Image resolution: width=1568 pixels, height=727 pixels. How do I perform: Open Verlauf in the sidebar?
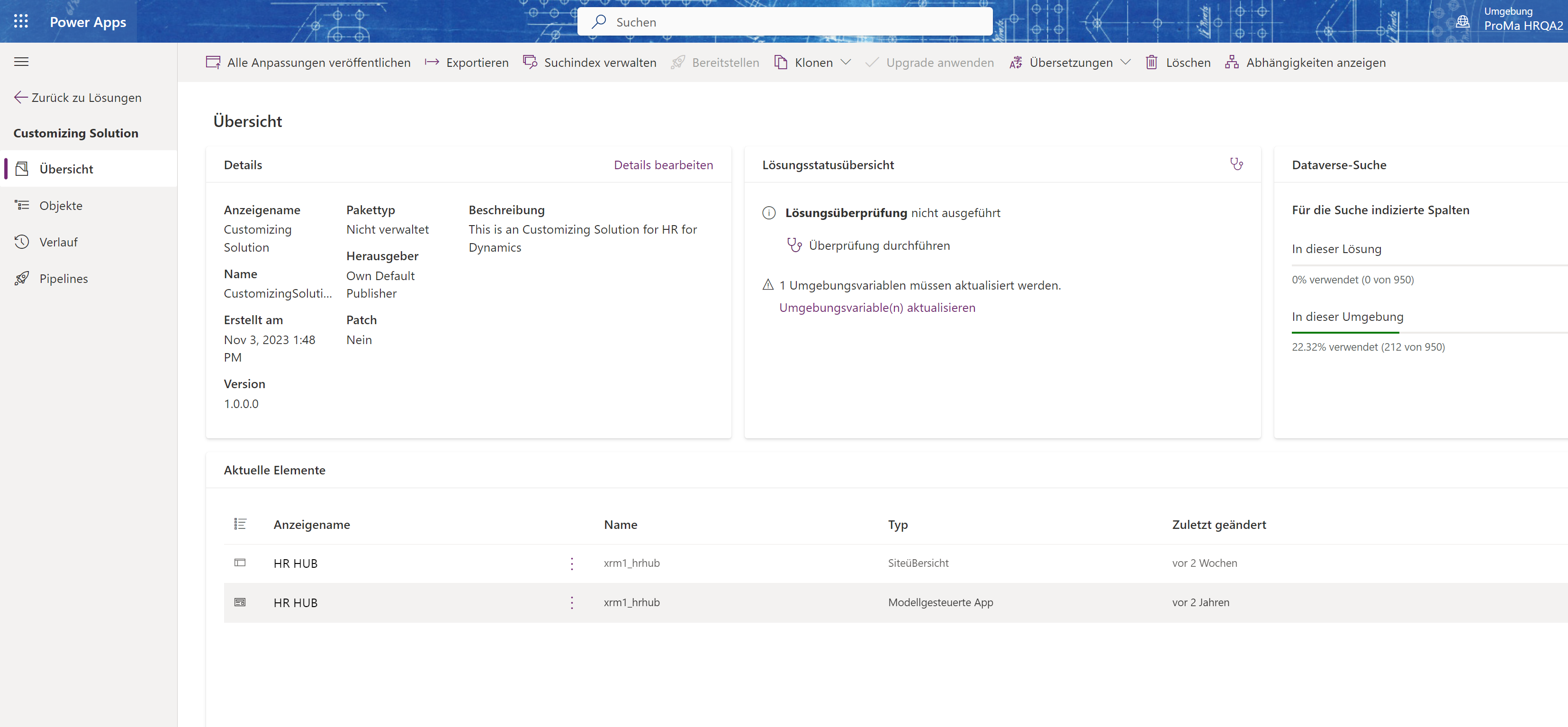click(58, 242)
